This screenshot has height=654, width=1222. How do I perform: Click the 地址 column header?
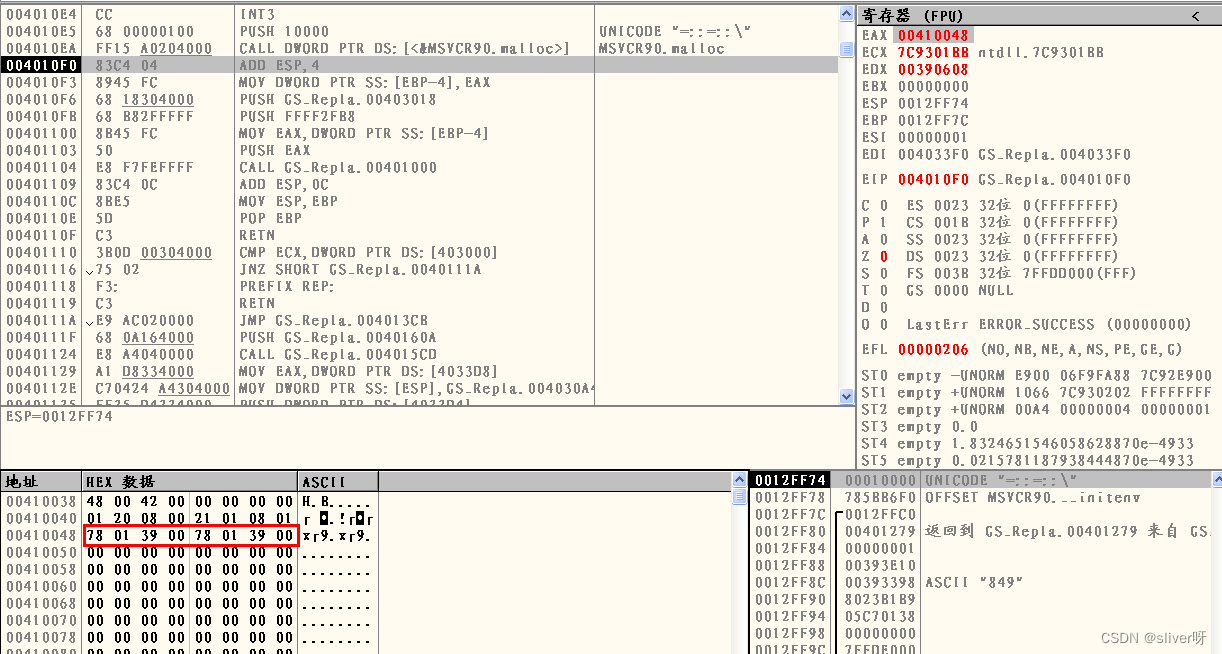pos(22,480)
